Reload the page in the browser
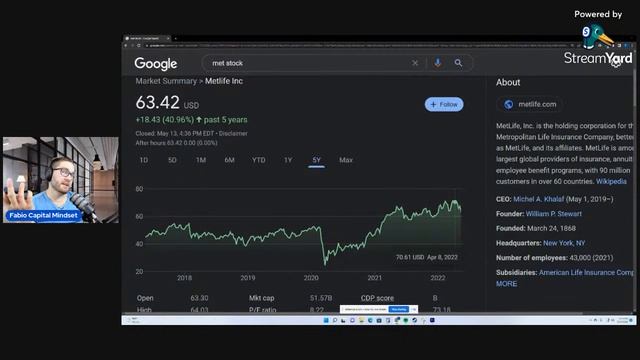Viewport: 640px width, 360px height. pyautogui.click(x=139, y=45)
